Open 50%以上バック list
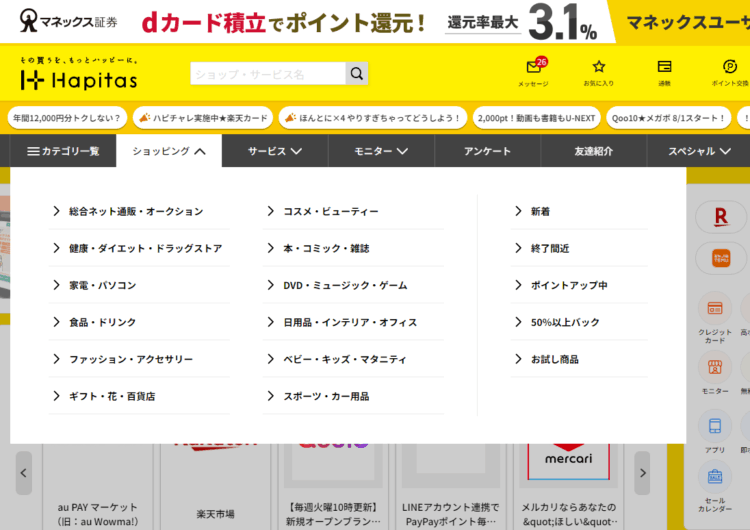 [579, 322]
